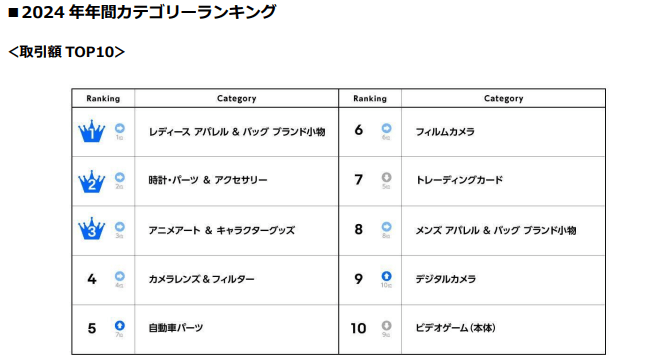Click the up arrow icon beside rank 5
Image resolution: width=669 pixels, height=362 pixels.
(120, 326)
